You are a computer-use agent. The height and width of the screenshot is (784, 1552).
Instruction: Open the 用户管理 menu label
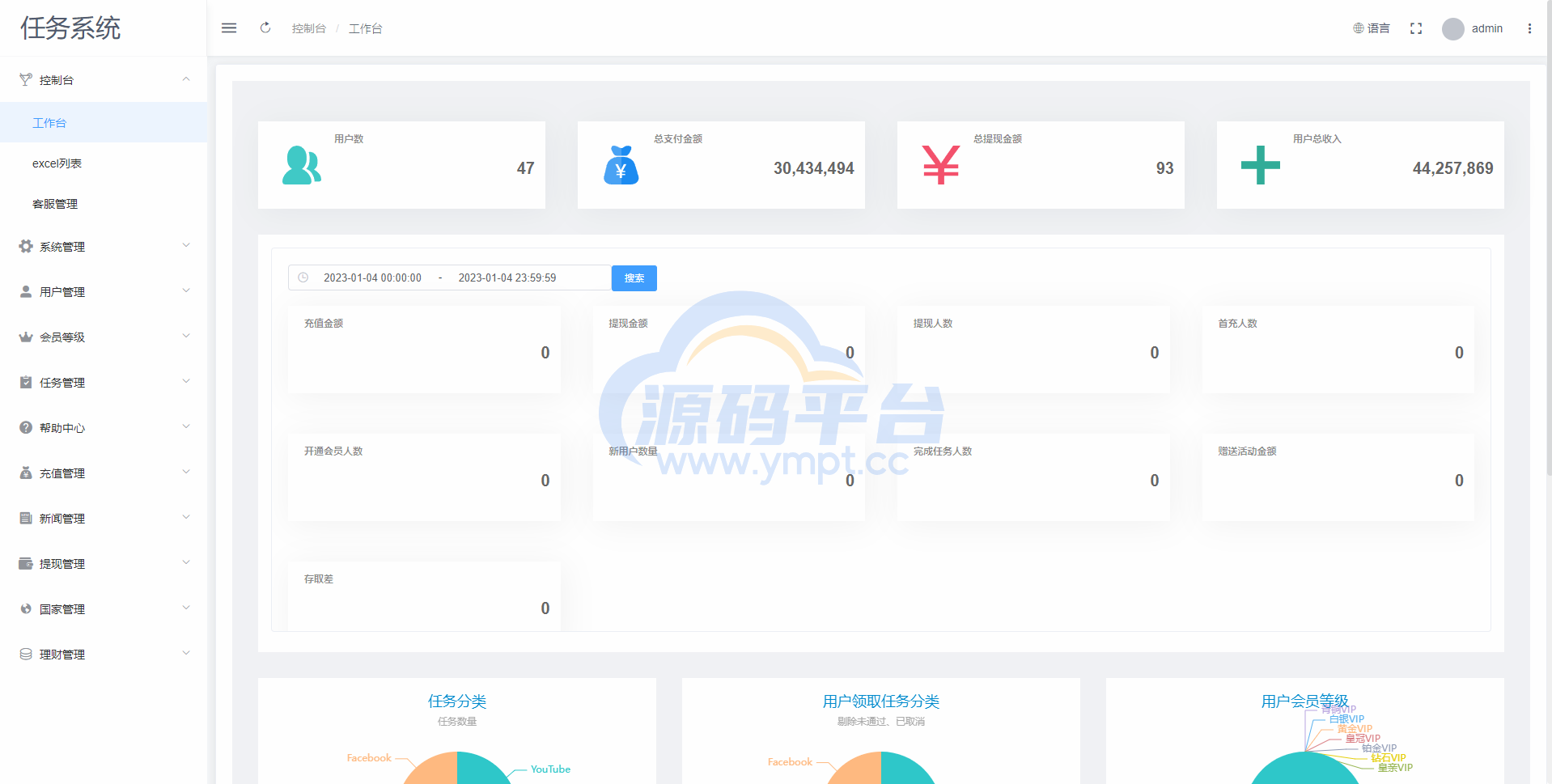click(62, 292)
